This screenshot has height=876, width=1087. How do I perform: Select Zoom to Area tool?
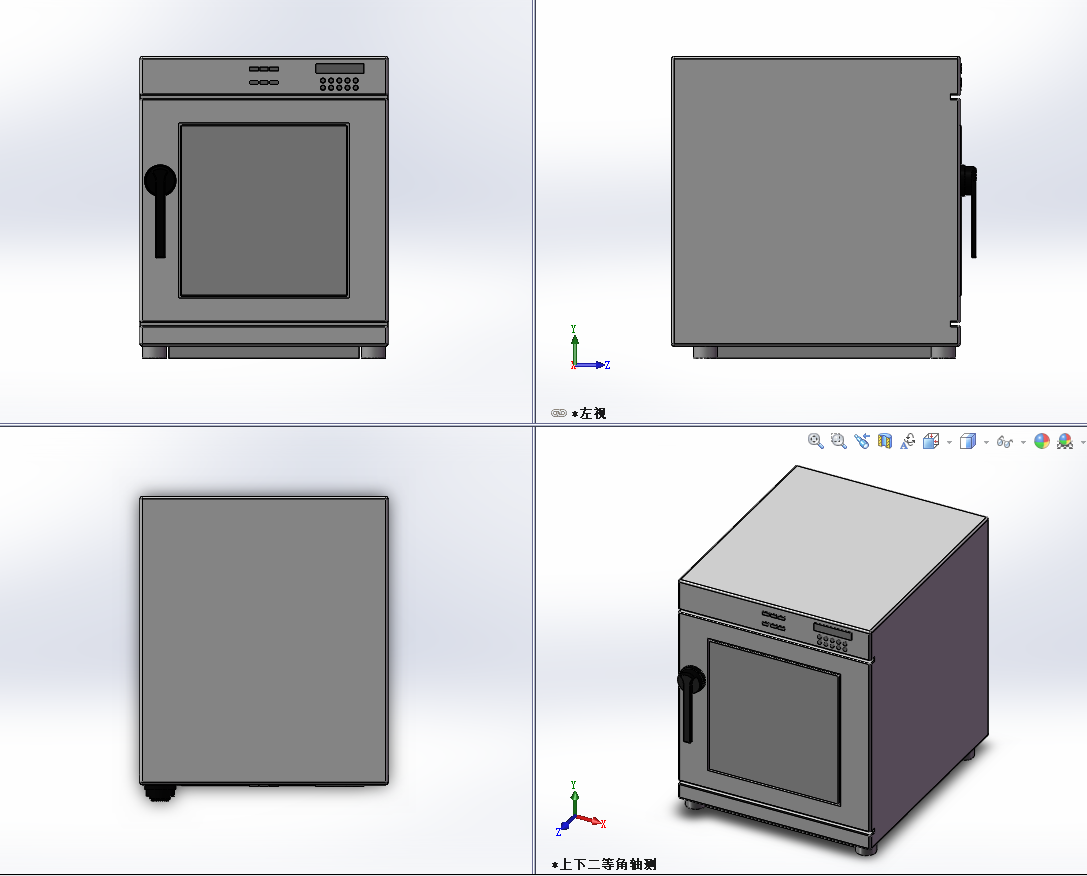pos(839,441)
